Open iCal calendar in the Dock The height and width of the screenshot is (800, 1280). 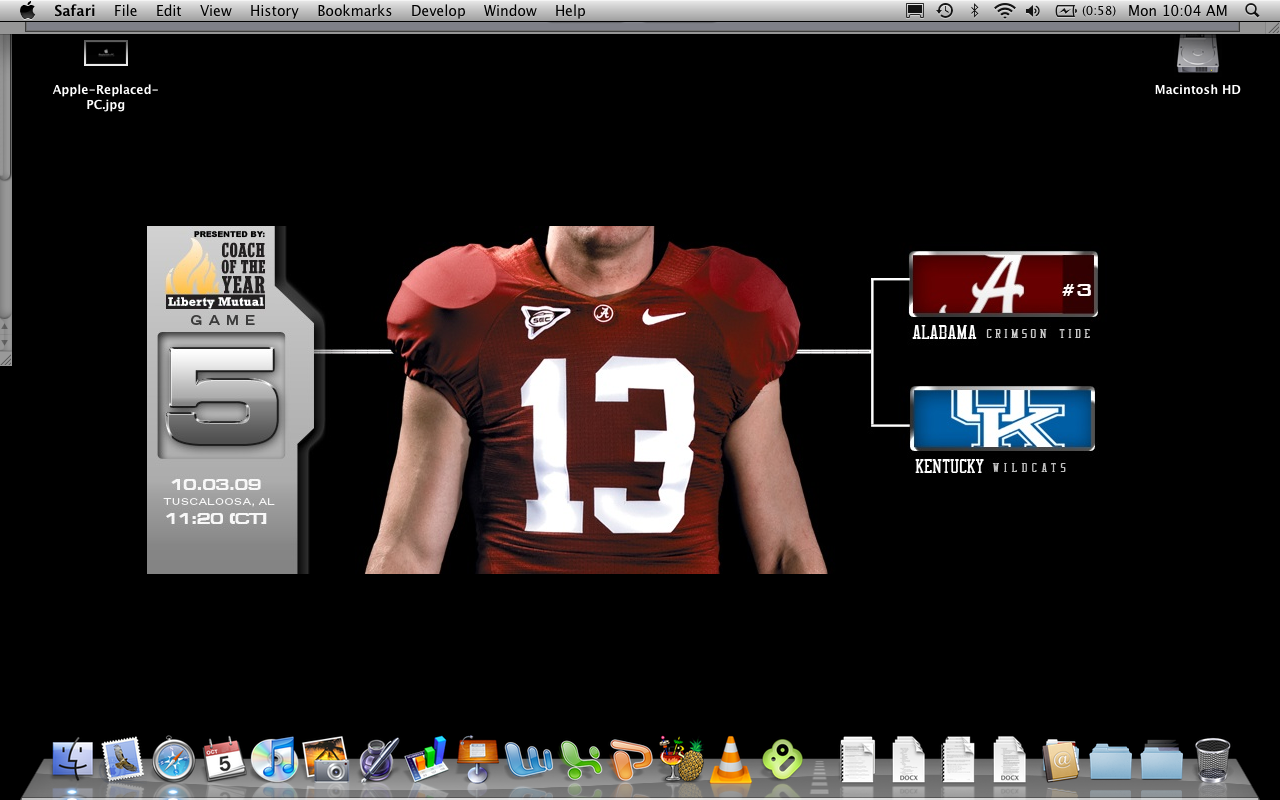tap(224, 760)
